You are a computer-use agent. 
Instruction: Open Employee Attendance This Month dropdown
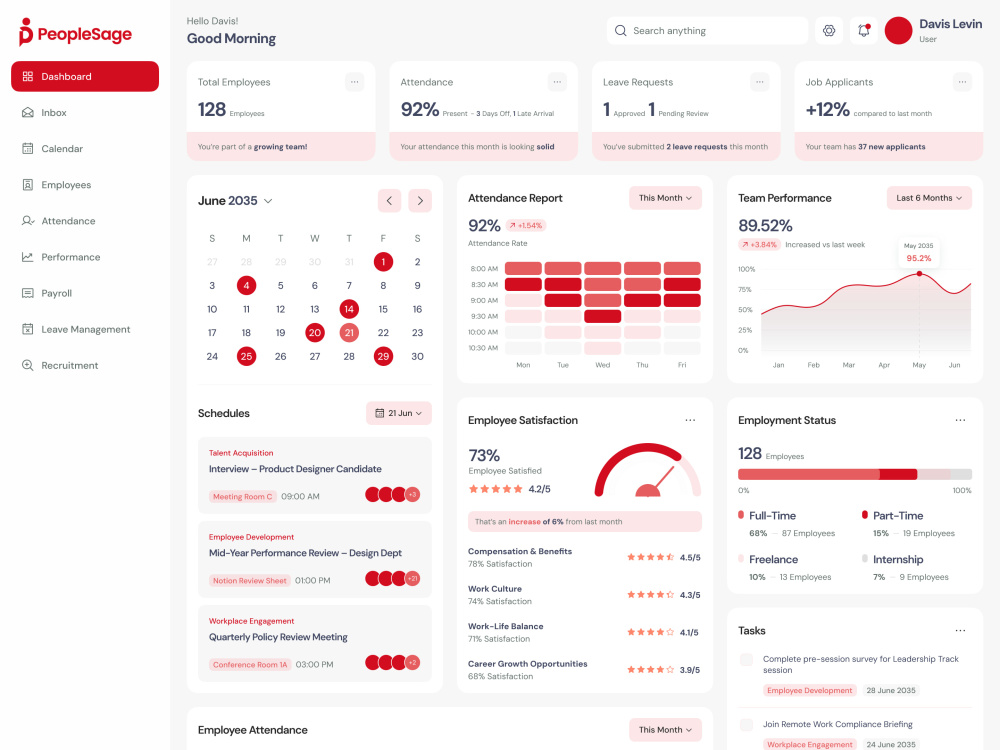(x=665, y=730)
